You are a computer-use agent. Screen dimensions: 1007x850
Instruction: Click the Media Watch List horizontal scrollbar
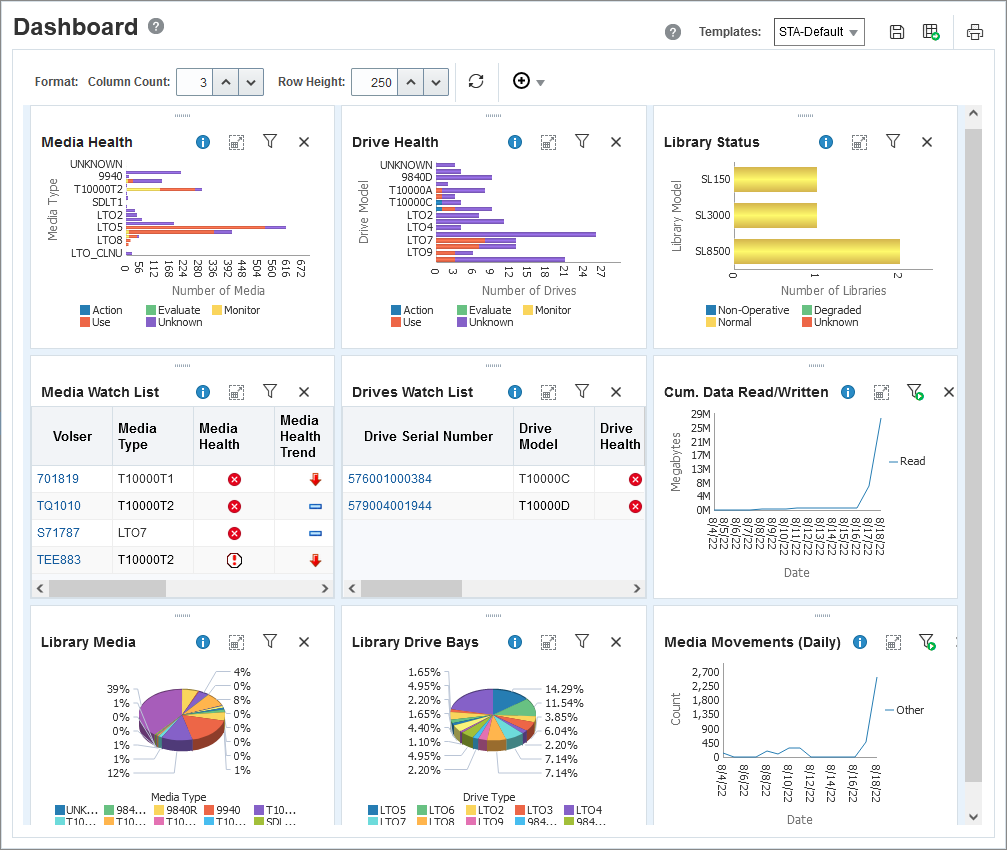(107, 588)
